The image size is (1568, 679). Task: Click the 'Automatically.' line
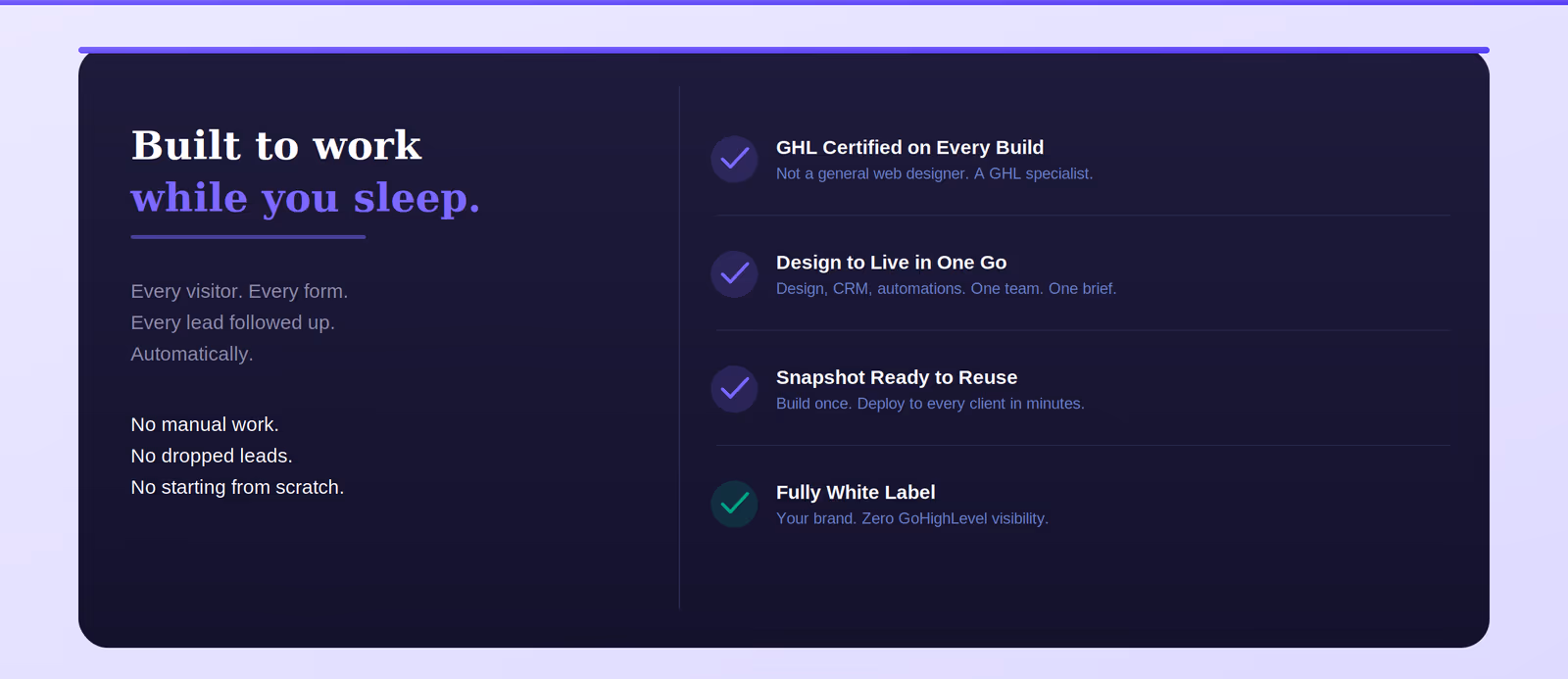coord(192,354)
